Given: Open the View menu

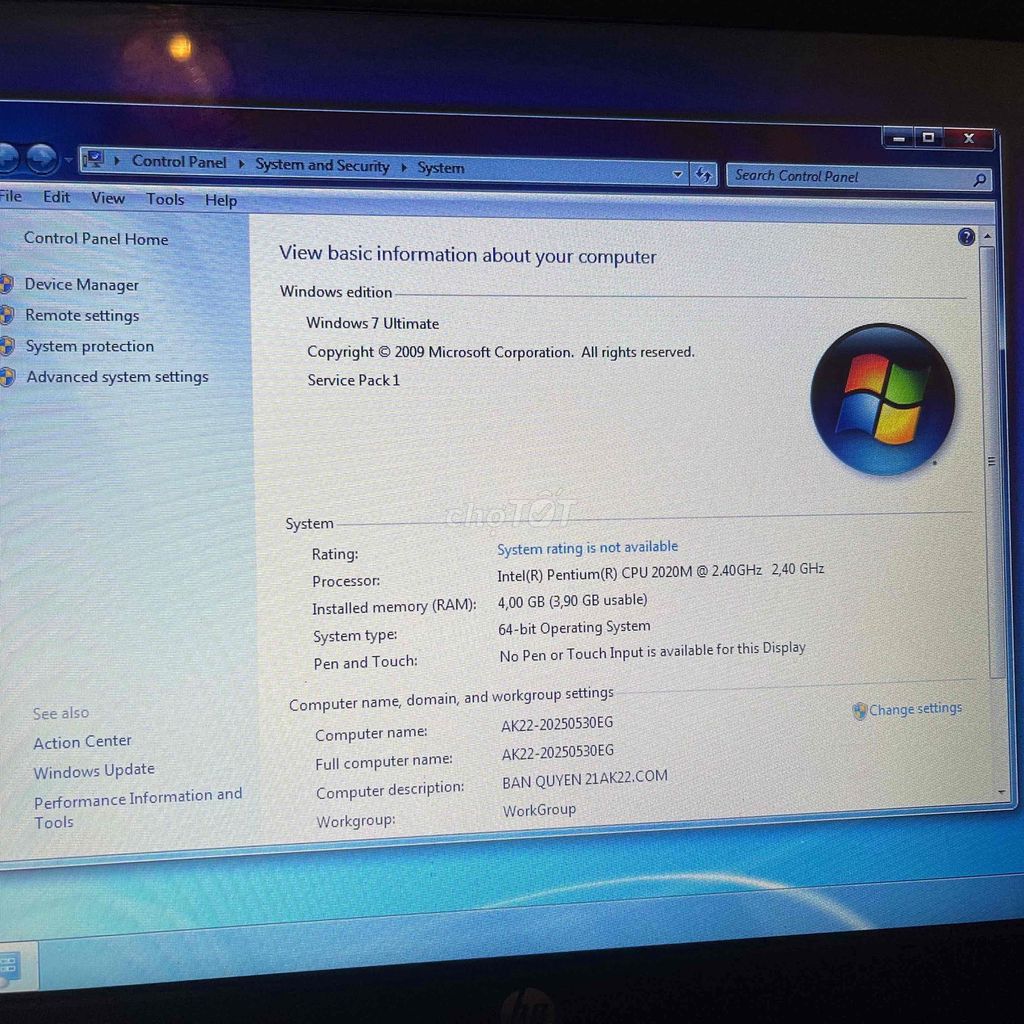Looking at the screenshot, I should pos(108,198).
